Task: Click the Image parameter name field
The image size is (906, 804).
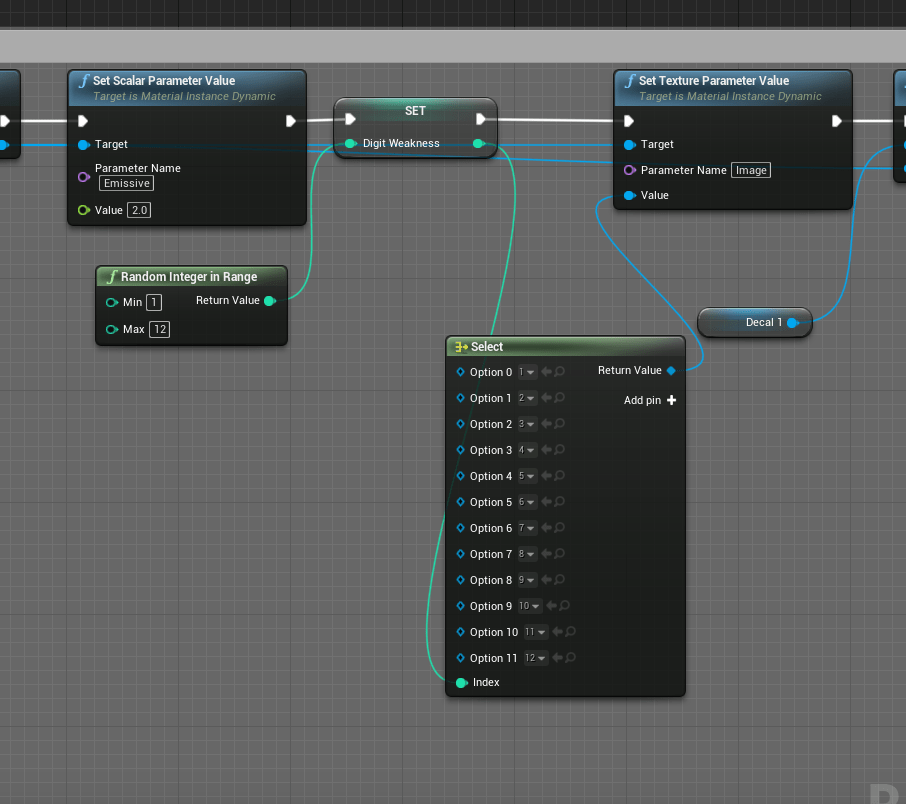Action: [751, 171]
